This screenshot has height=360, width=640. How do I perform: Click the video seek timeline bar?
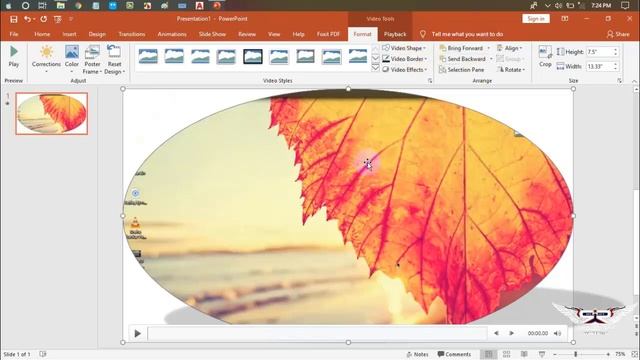point(318,333)
